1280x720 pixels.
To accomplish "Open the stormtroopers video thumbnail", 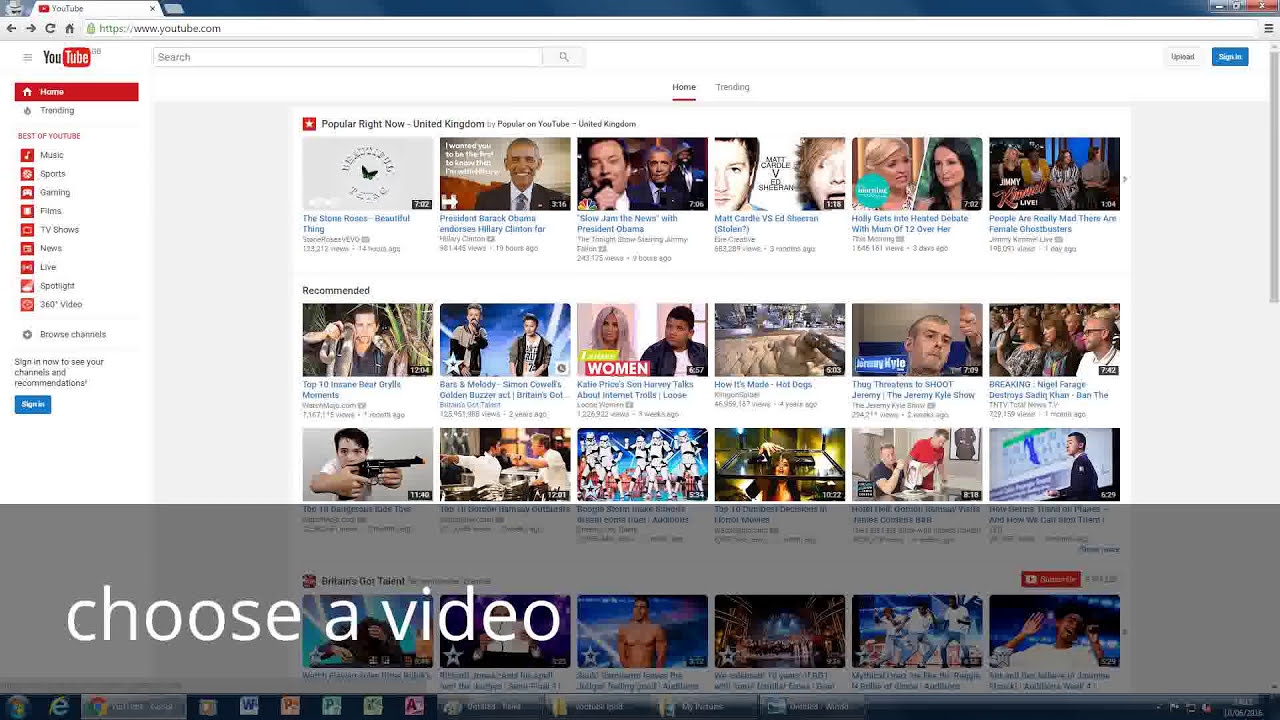I will tap(642, 465).
